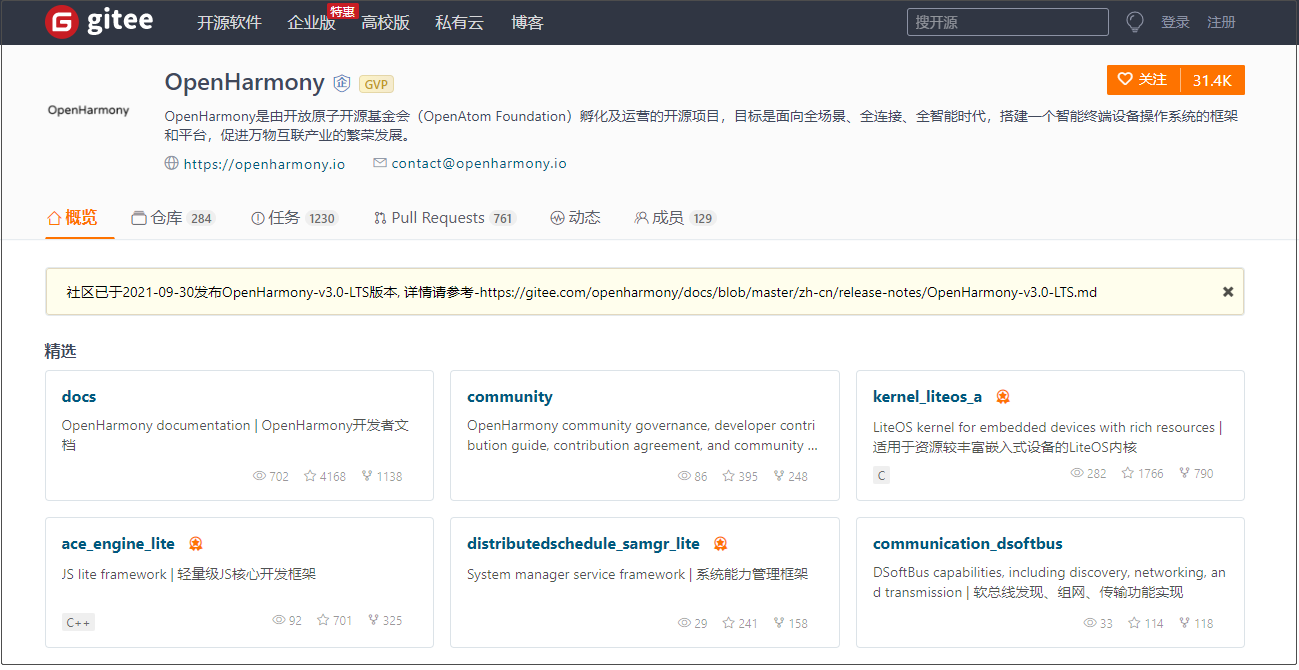Click the star icon on docs card
The height and width of the screenshot is (670, 1299).
tap(310, 476)
